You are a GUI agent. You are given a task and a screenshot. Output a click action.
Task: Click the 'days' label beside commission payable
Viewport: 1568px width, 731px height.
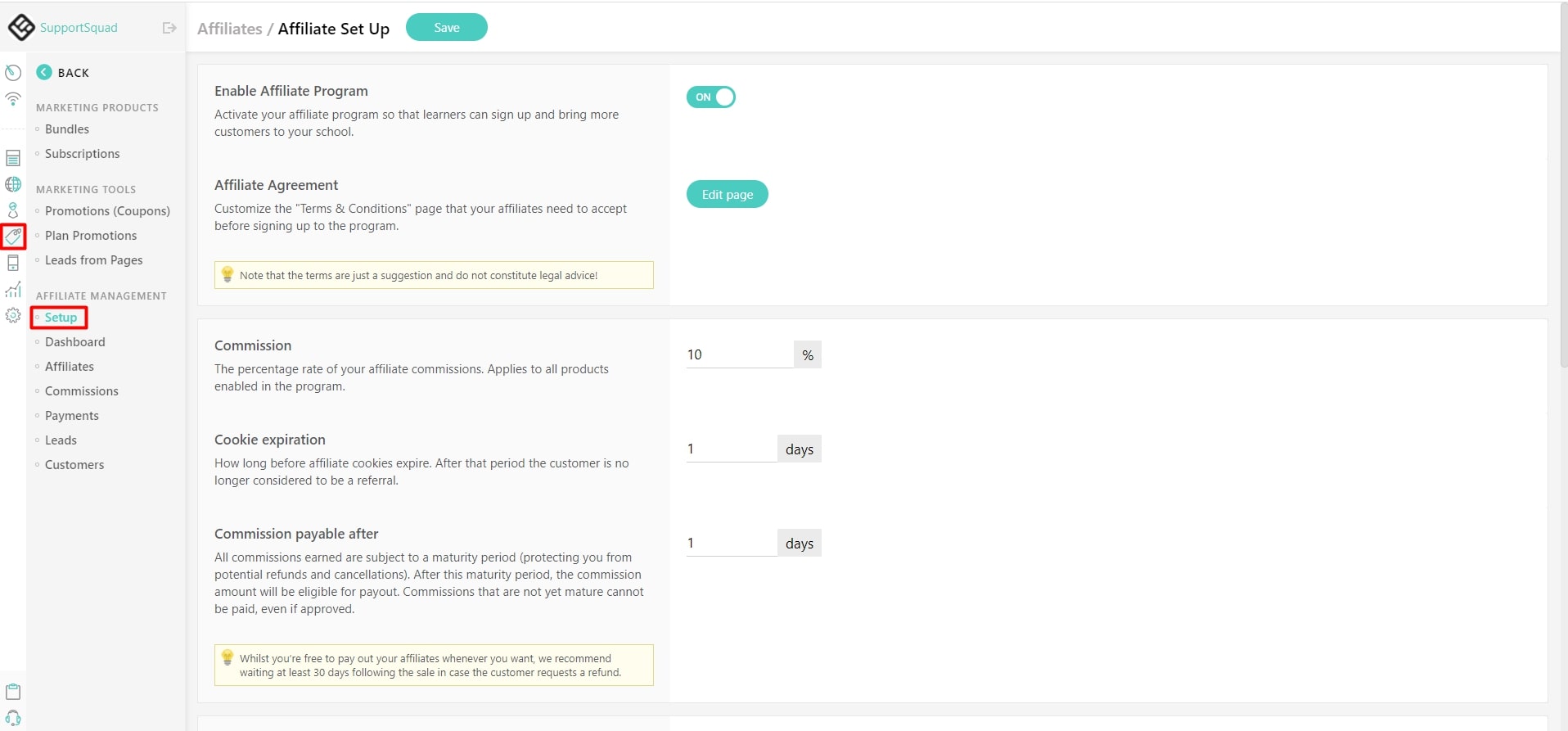pos(800,543)
